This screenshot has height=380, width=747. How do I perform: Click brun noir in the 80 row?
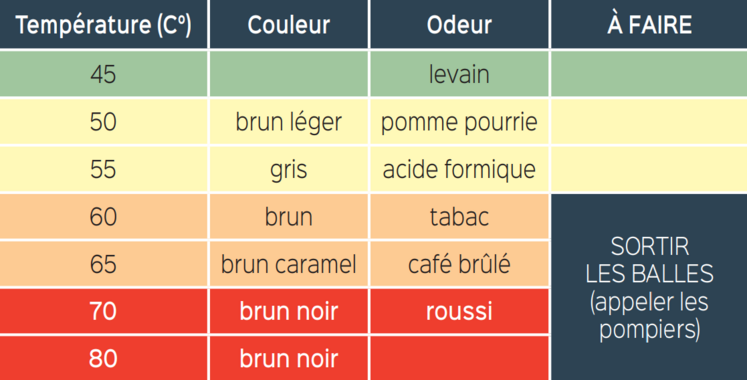pos(289,358)
